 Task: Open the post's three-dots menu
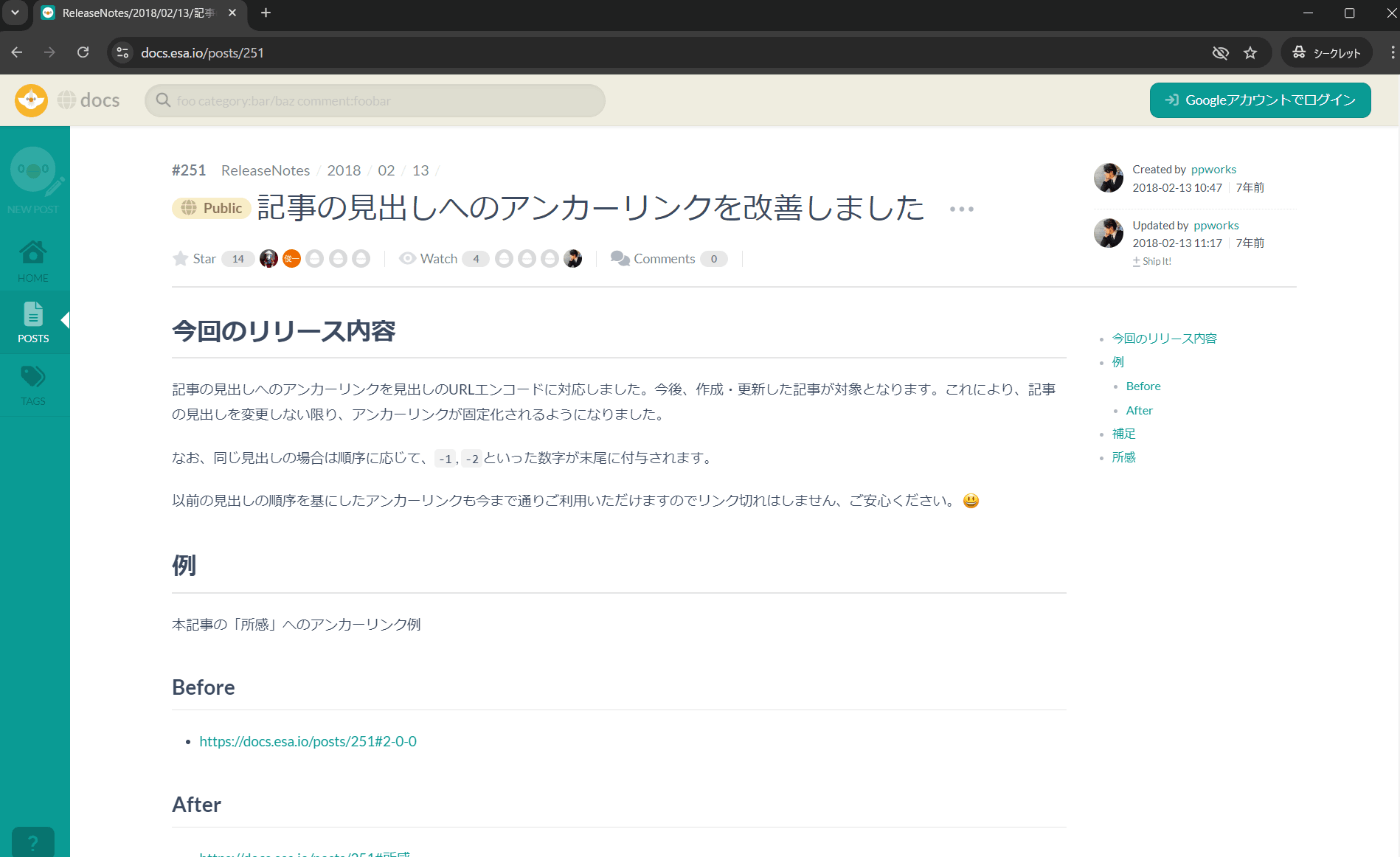(961, 209)
